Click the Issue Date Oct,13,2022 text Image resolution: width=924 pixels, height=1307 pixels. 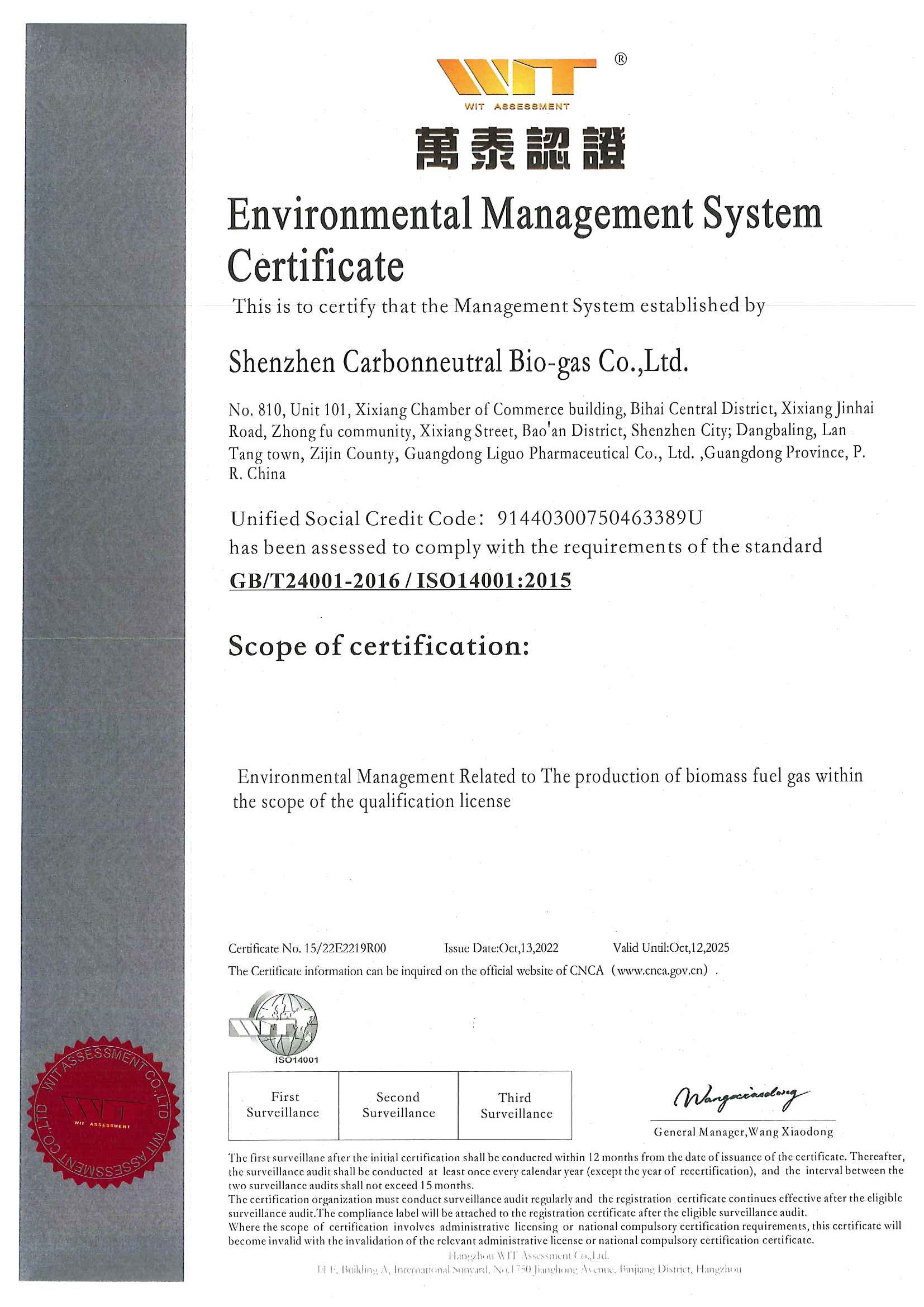[x=501, y=948]
